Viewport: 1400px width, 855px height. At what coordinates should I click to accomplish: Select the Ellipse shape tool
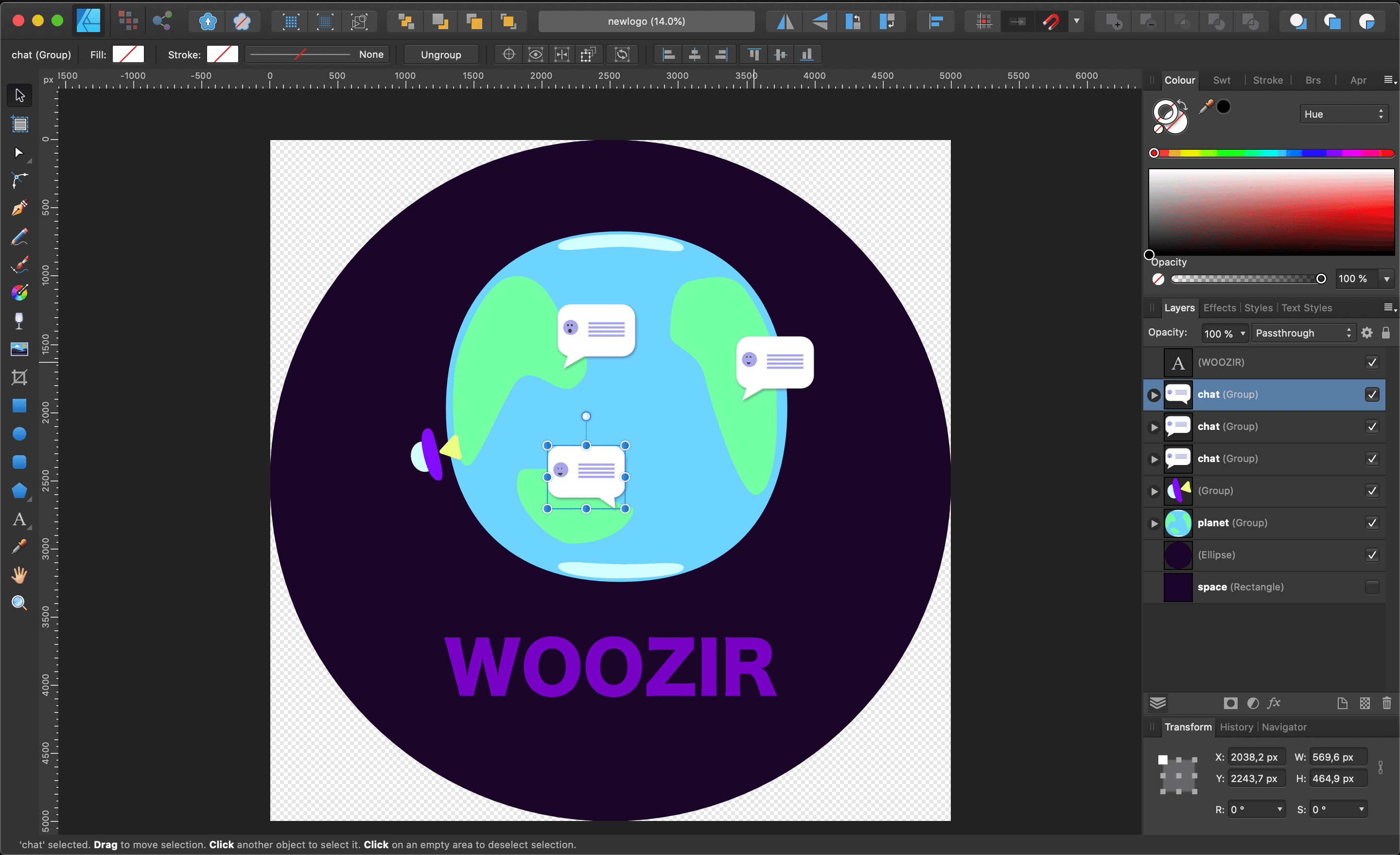19,434
